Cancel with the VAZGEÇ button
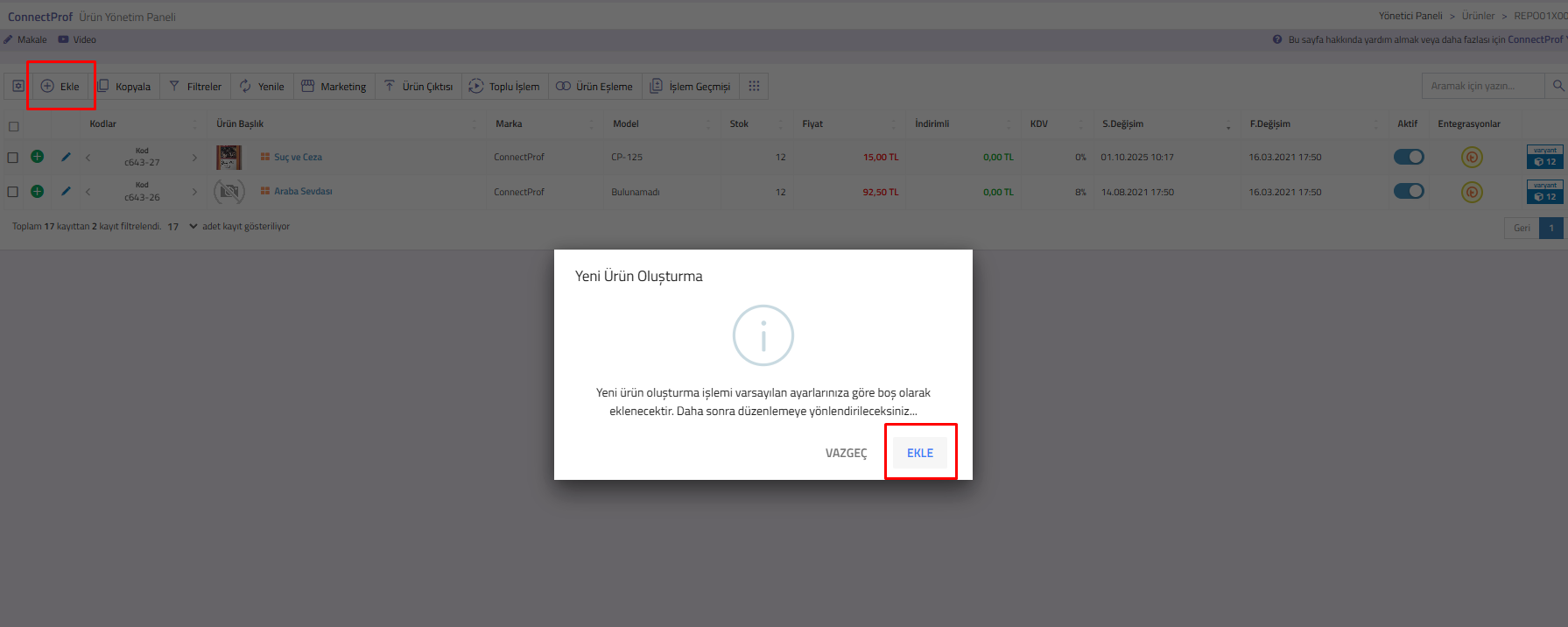This screenshot has height=627, width=1568. (x=846, y=453)
